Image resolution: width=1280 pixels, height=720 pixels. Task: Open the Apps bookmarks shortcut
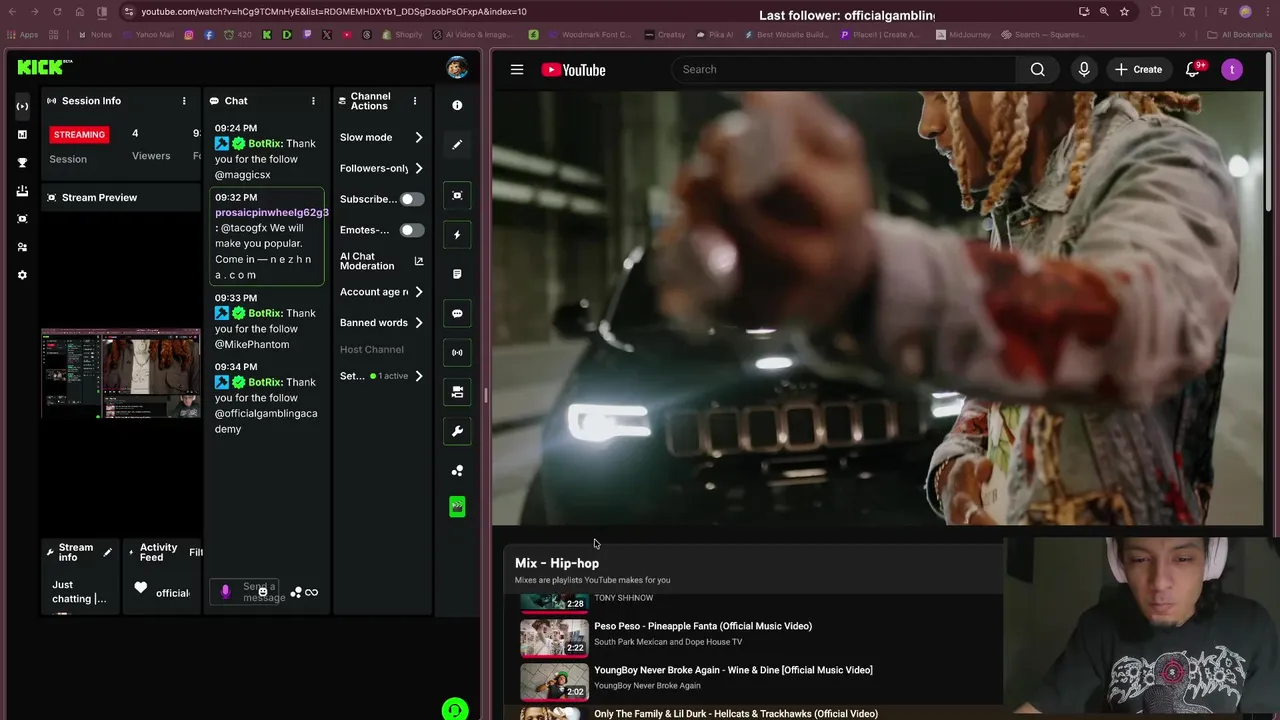coord(22,35)
